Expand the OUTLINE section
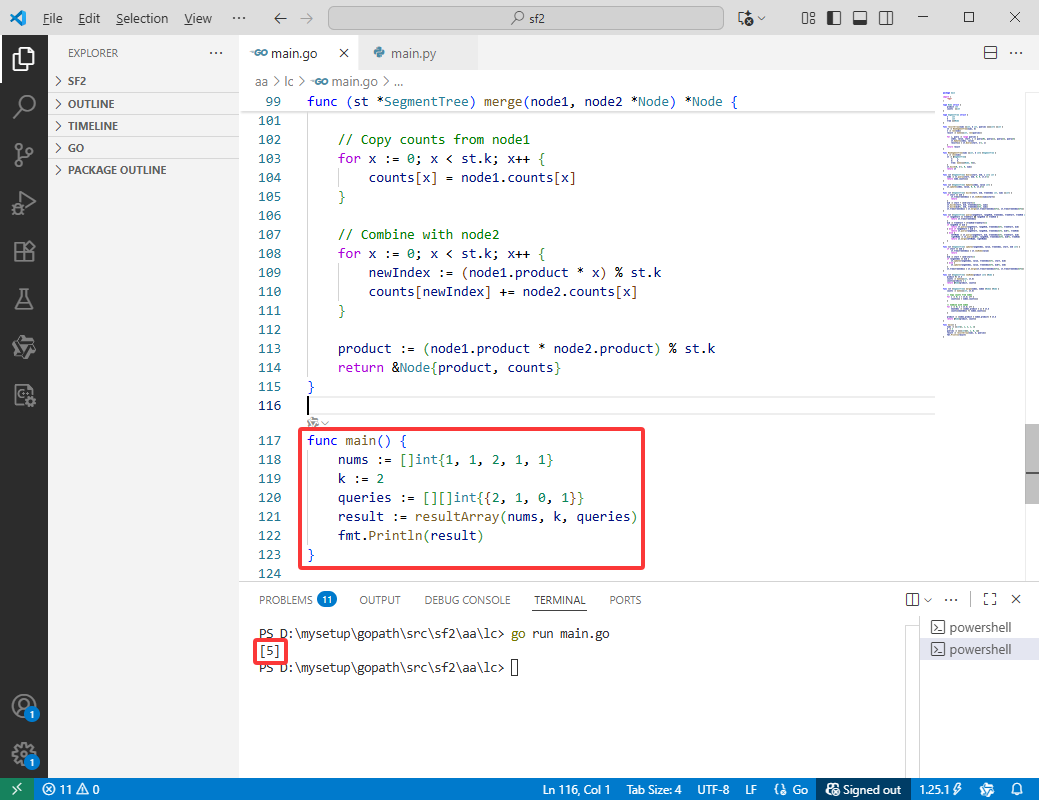The image size is (1039, 800). coord(143,104)
